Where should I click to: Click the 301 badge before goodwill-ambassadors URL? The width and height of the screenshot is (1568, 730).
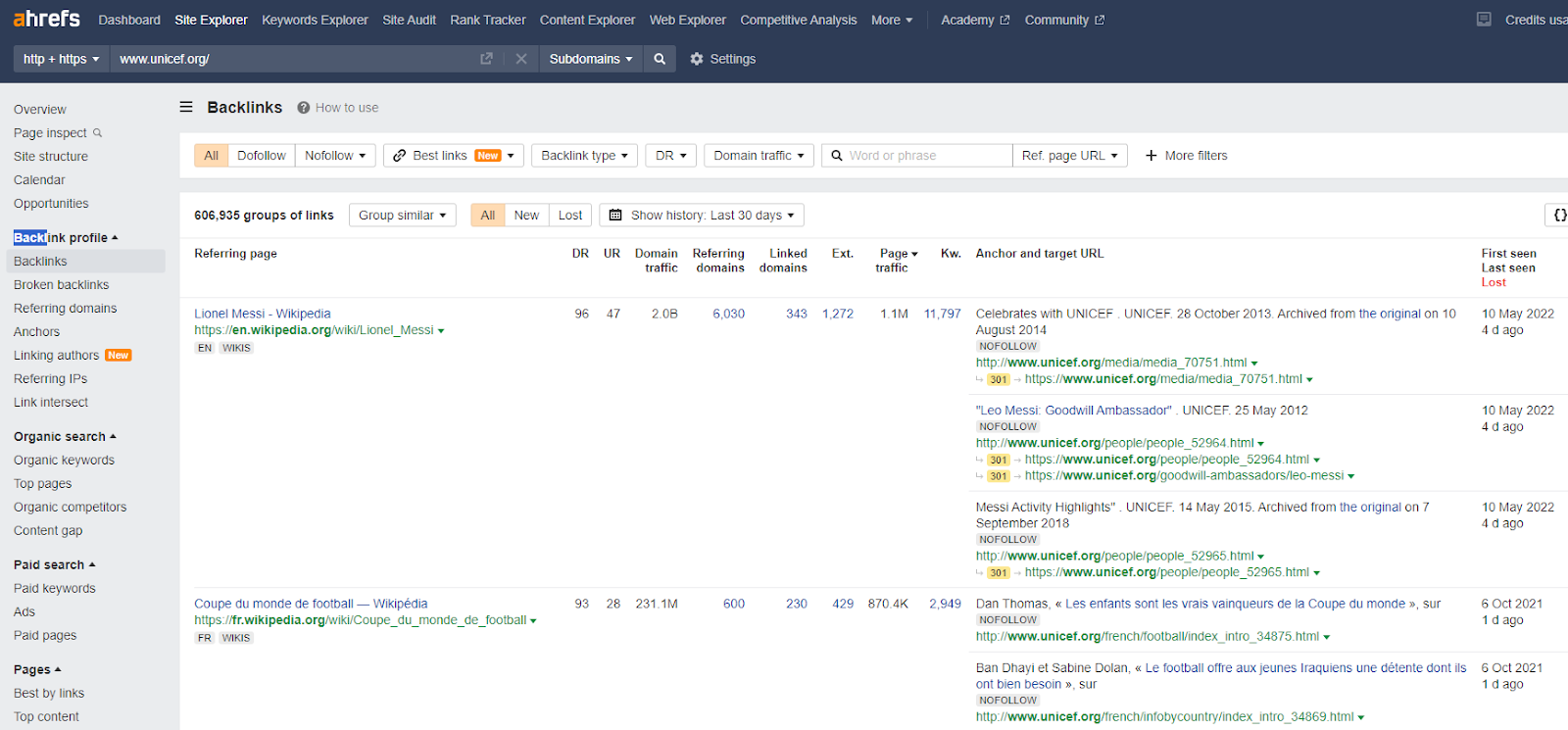pos(999,476)
